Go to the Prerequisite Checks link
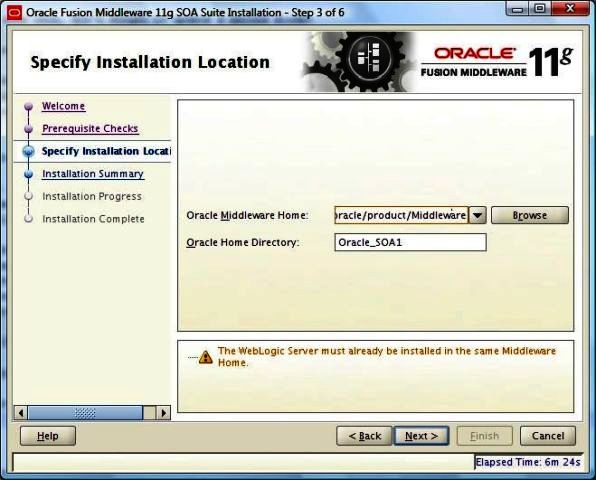 click(90, 128)
